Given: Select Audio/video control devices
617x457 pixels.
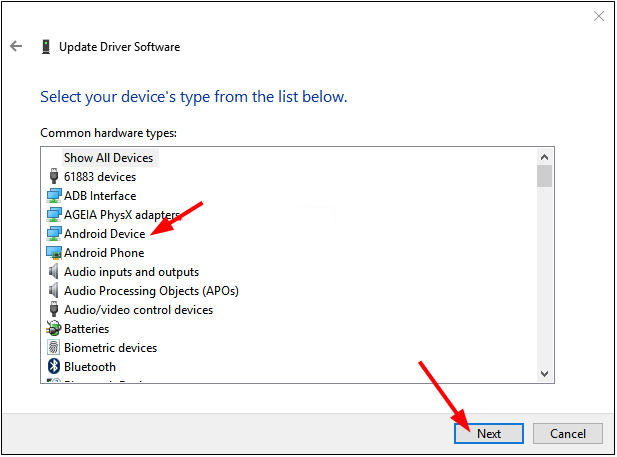Looking at the screenshot, I should point(139,310).
